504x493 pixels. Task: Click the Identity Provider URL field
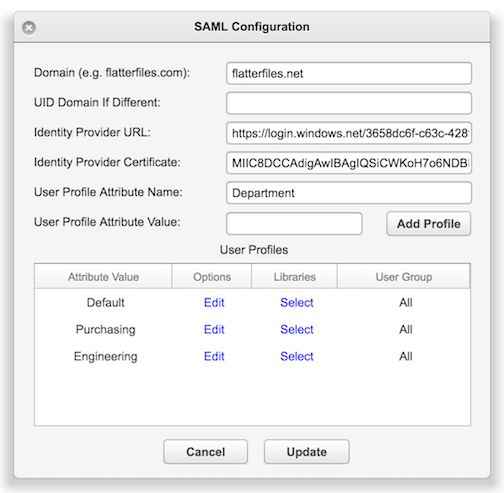349,133
